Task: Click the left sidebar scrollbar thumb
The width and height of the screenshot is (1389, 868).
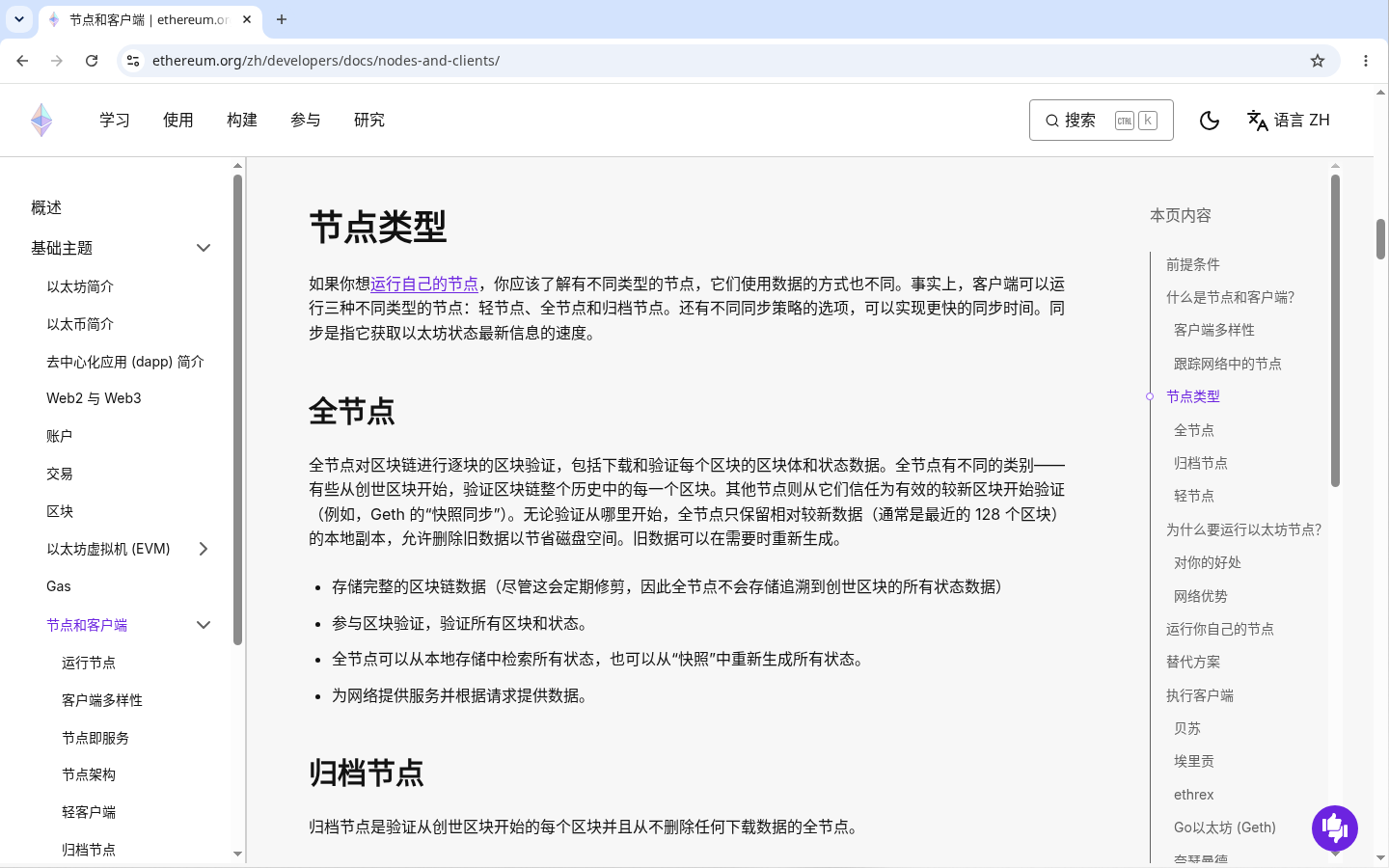Action: 237,410
